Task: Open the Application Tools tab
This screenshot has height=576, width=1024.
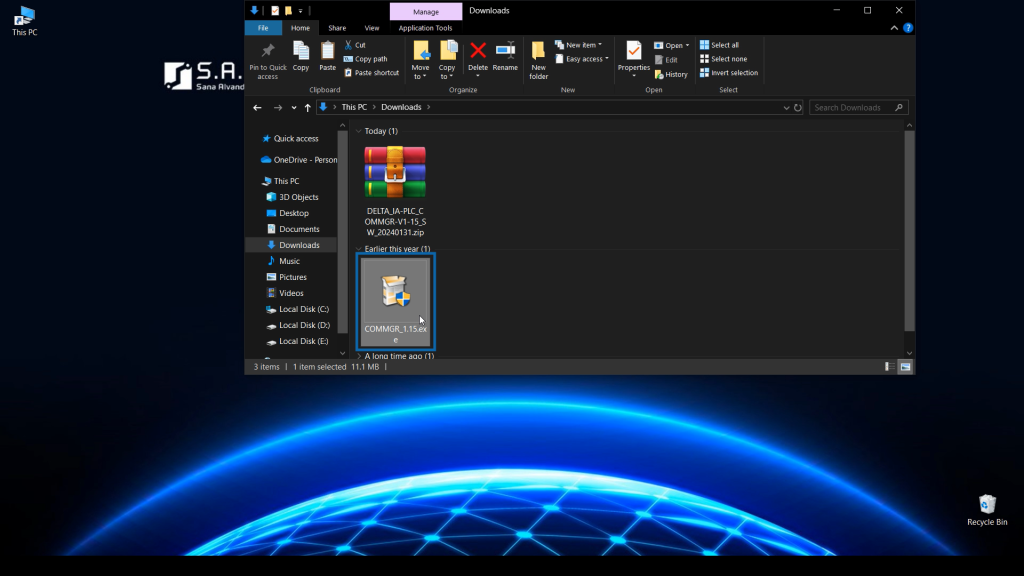Action: [x=425, y=28]
